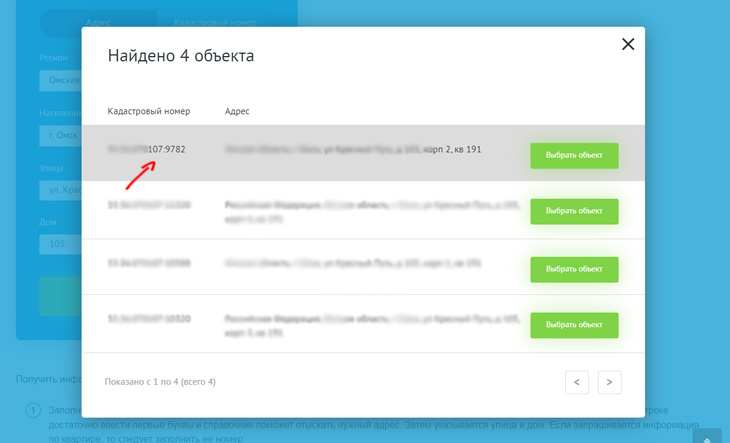
Task: Select cadastral number ending 107:9782
Action: click(x=147, y=149)
